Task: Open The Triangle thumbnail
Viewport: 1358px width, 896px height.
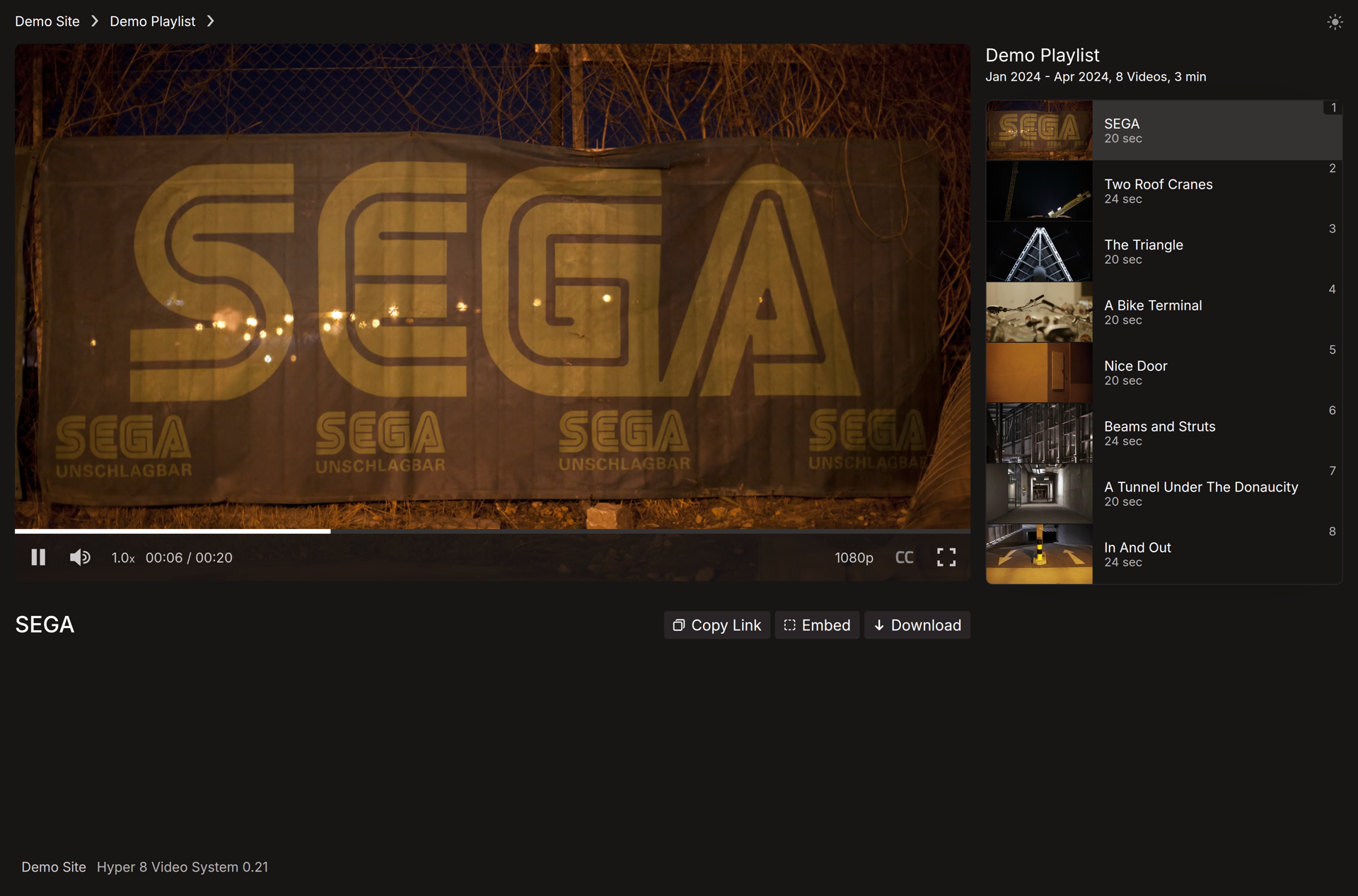Action: tap(1039, 251)
